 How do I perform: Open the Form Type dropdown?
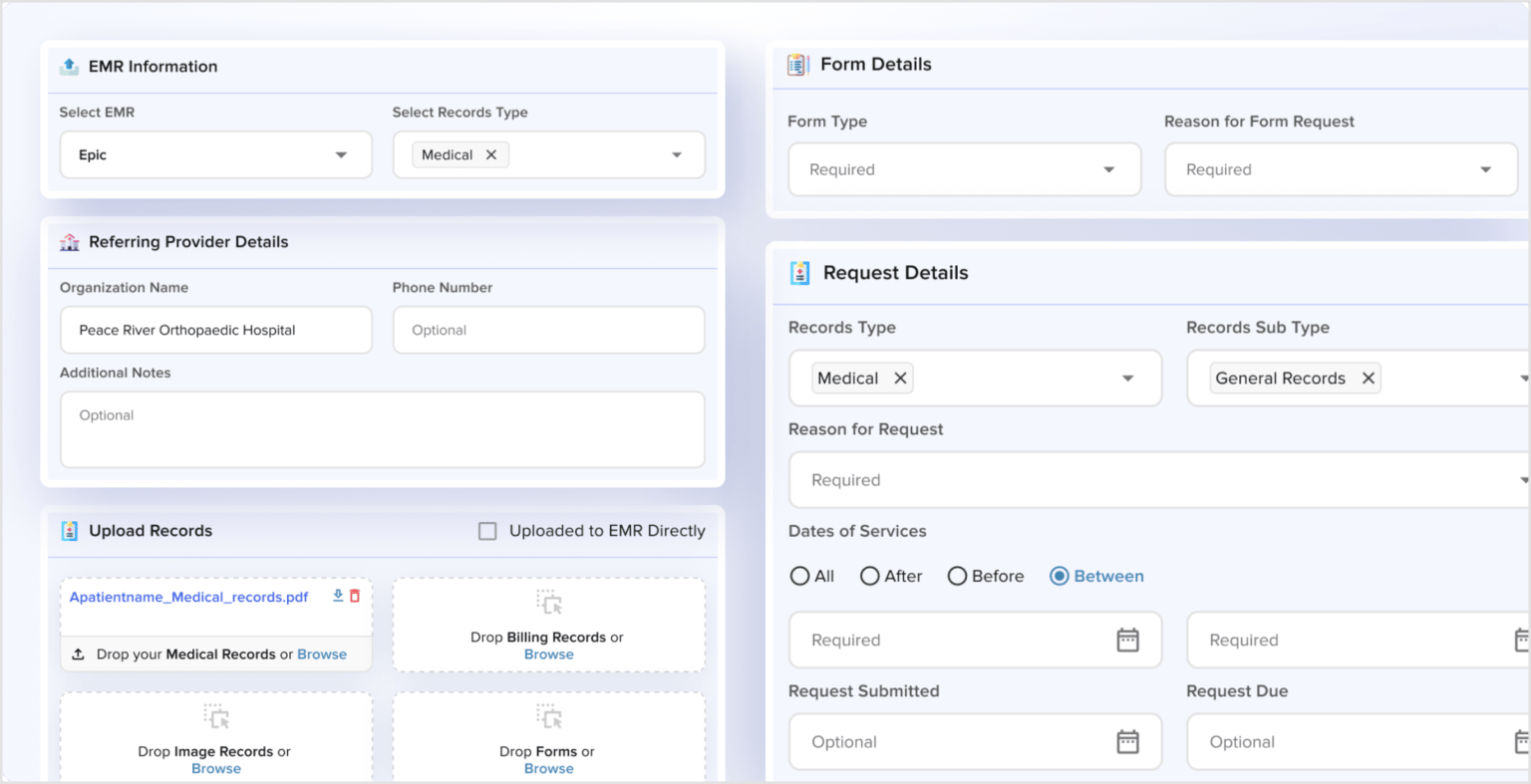(x=1108, y=170)
